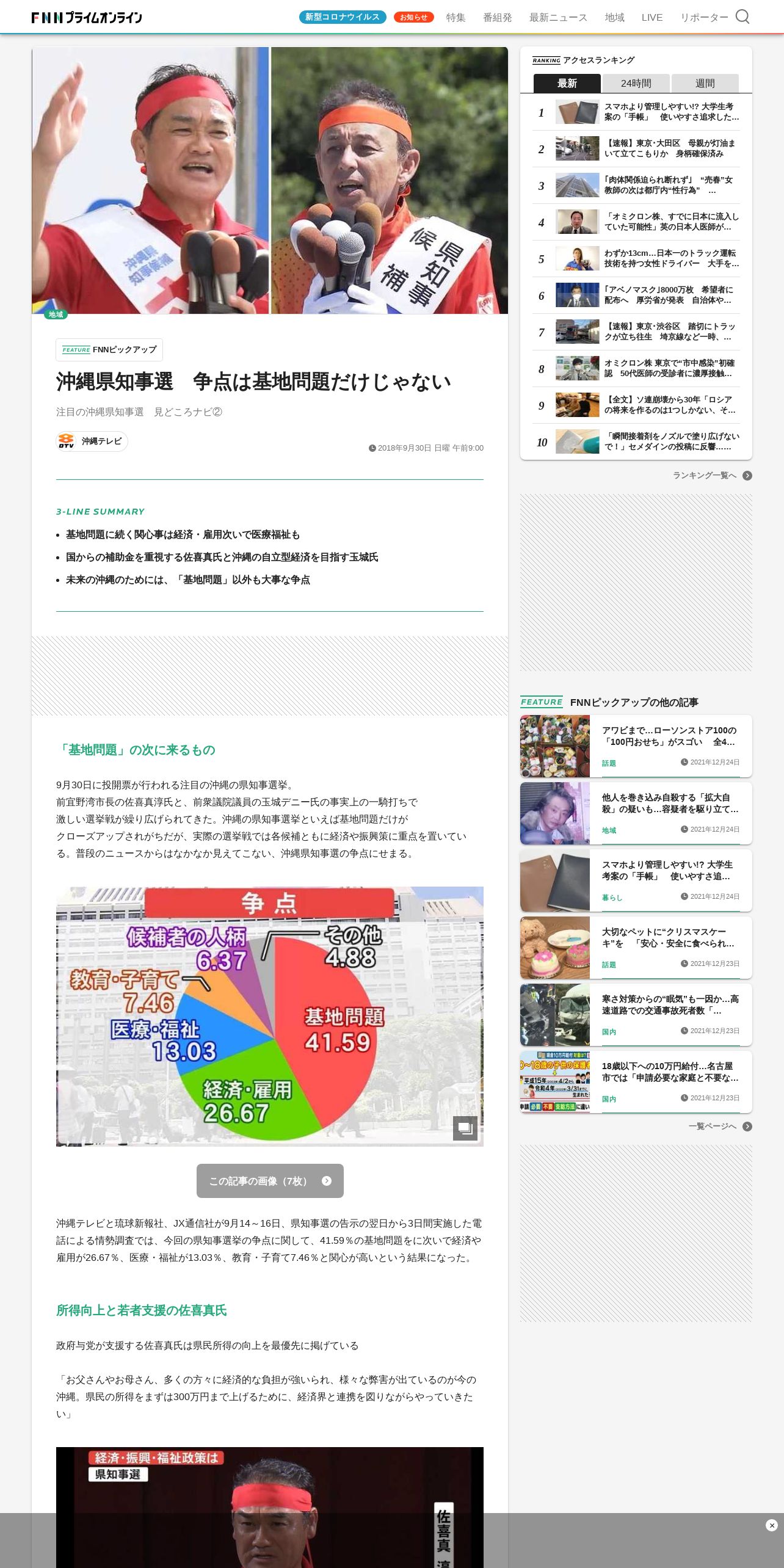This screenshot has height=1568, width=784.
Task: Open この記事の画像（7枚） gallery button
Action: click(270, 1181)
